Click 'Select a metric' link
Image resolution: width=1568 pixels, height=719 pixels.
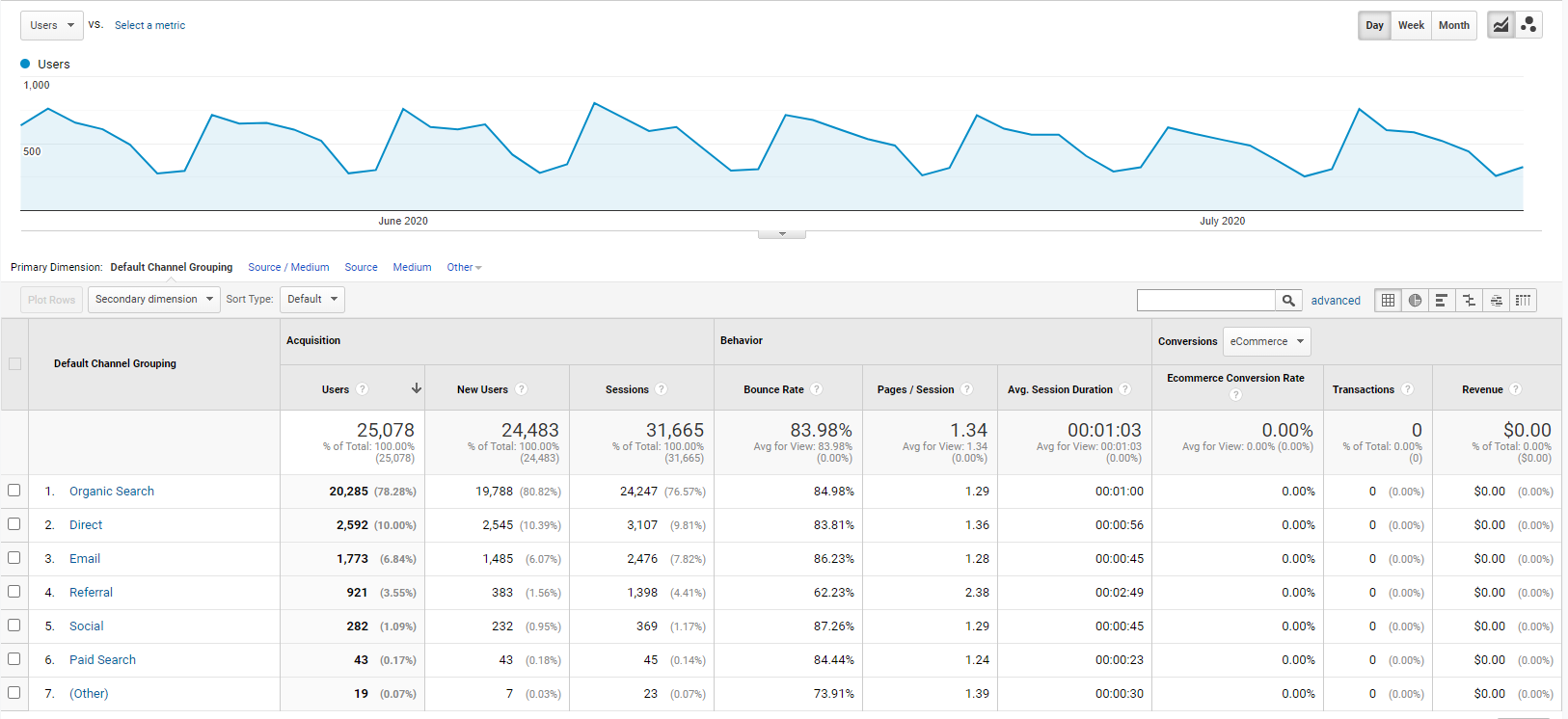point(149,26)
